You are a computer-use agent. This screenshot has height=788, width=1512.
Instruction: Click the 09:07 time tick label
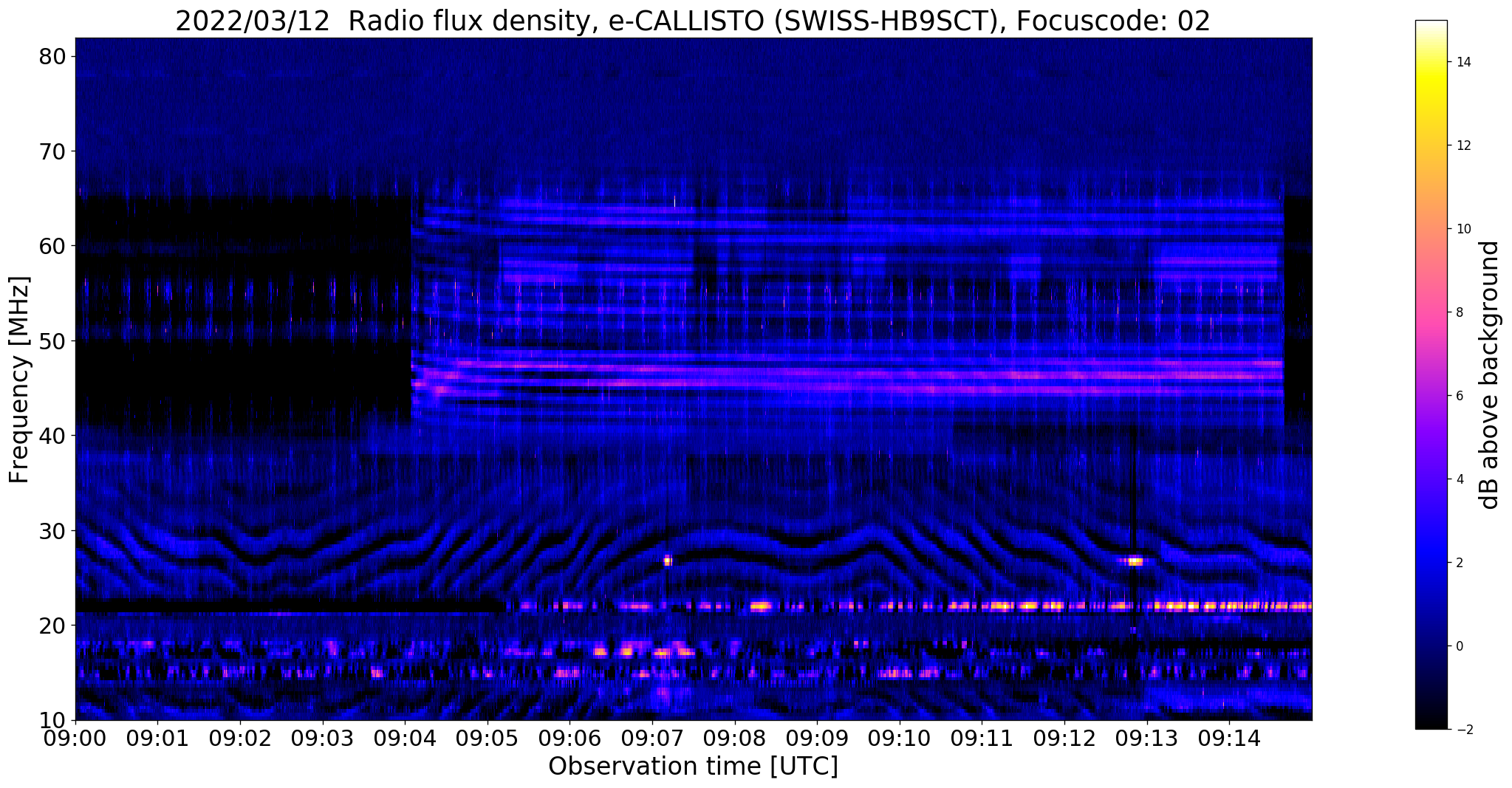(652, 737)
